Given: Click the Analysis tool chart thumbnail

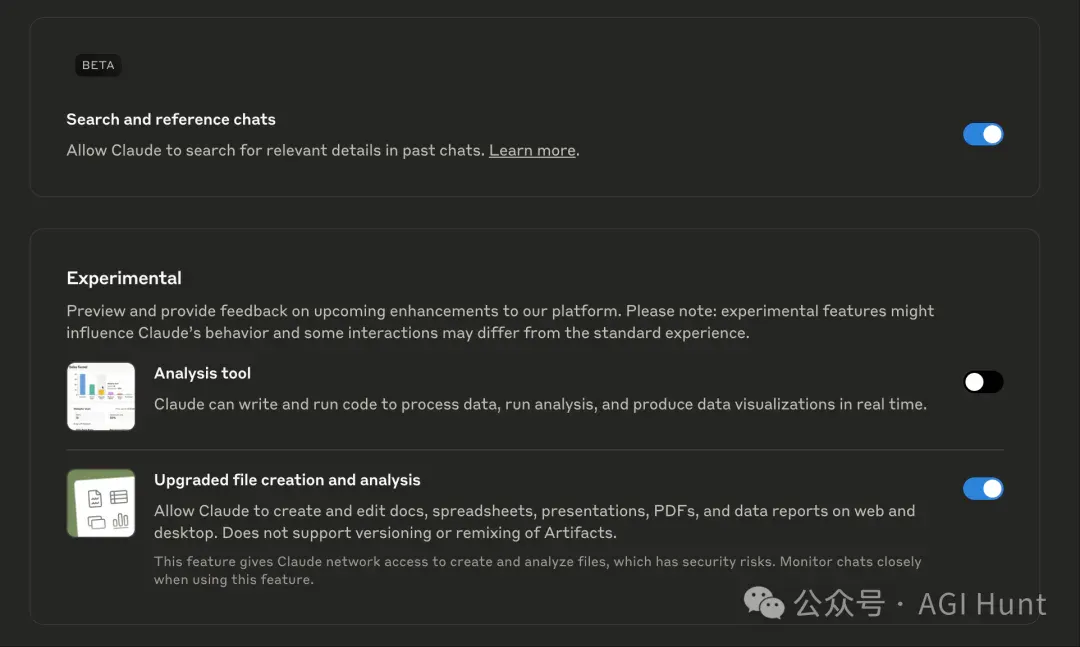Looking at the screenshot, I should coord(101,396).
